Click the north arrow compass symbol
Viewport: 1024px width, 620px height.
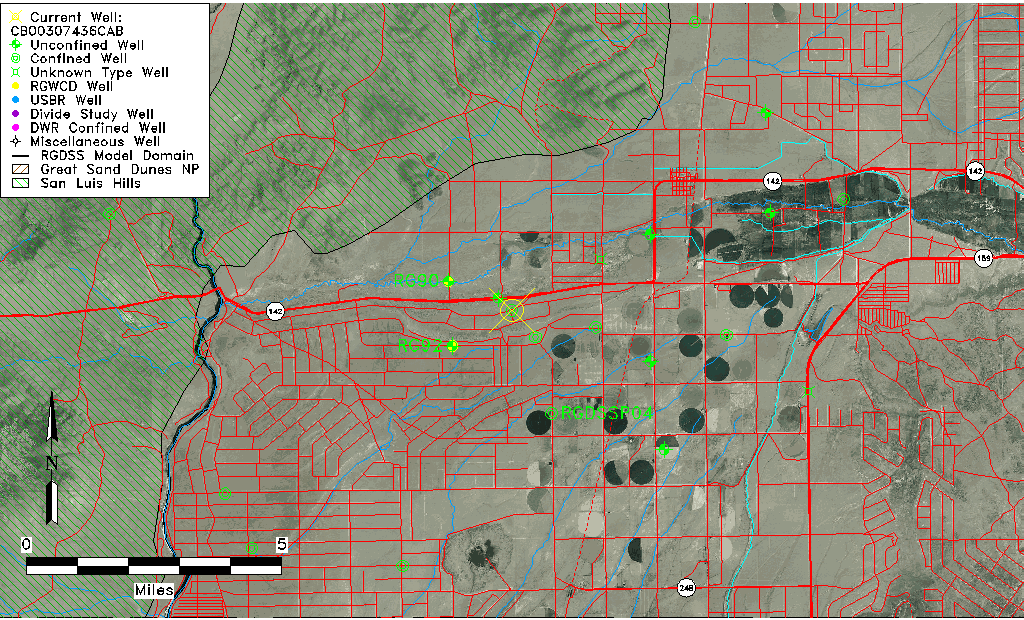pyautogui.click(x=51, y=460)
